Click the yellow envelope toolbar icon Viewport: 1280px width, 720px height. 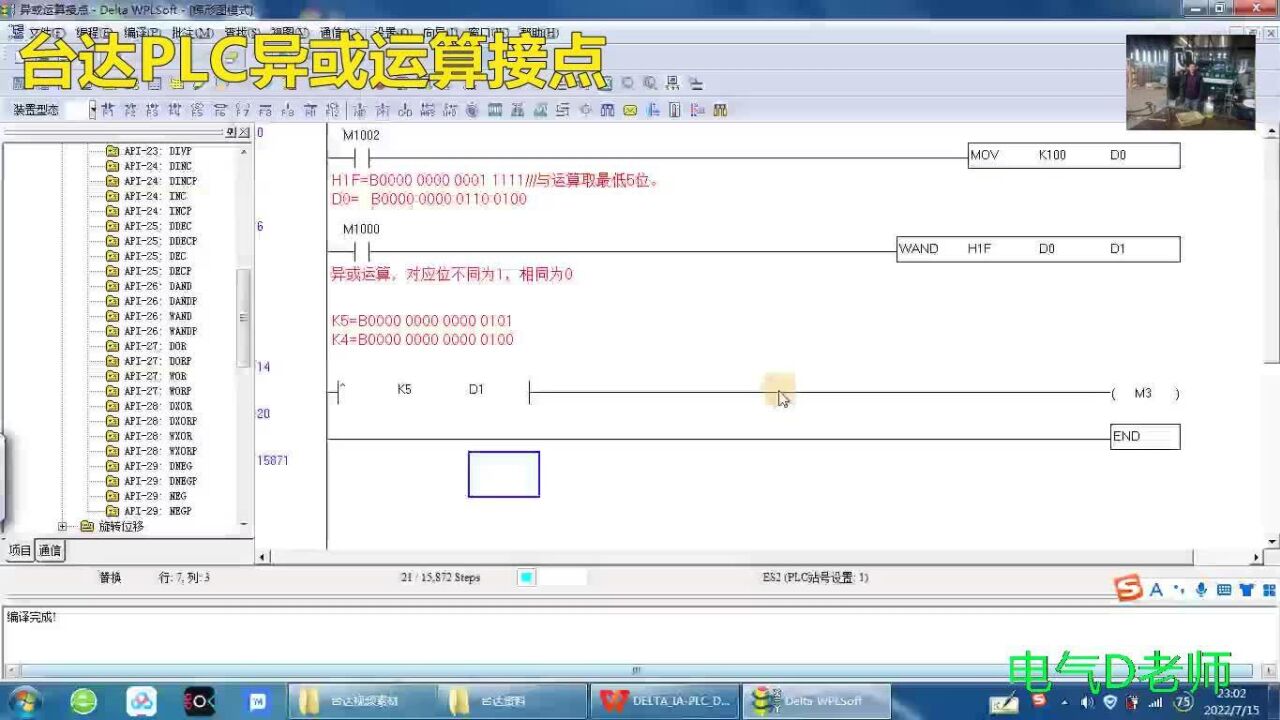click(630, 110)
